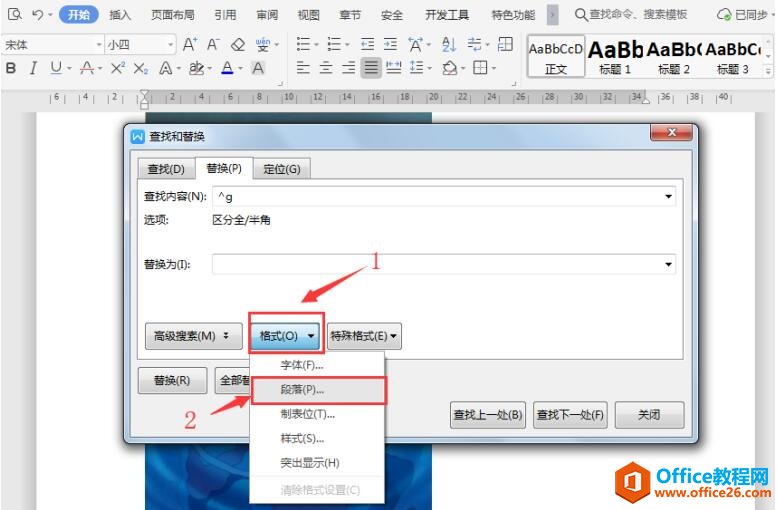This screenshot has width=778, height=510.
Task: Align text right
Action: (348, 67)
